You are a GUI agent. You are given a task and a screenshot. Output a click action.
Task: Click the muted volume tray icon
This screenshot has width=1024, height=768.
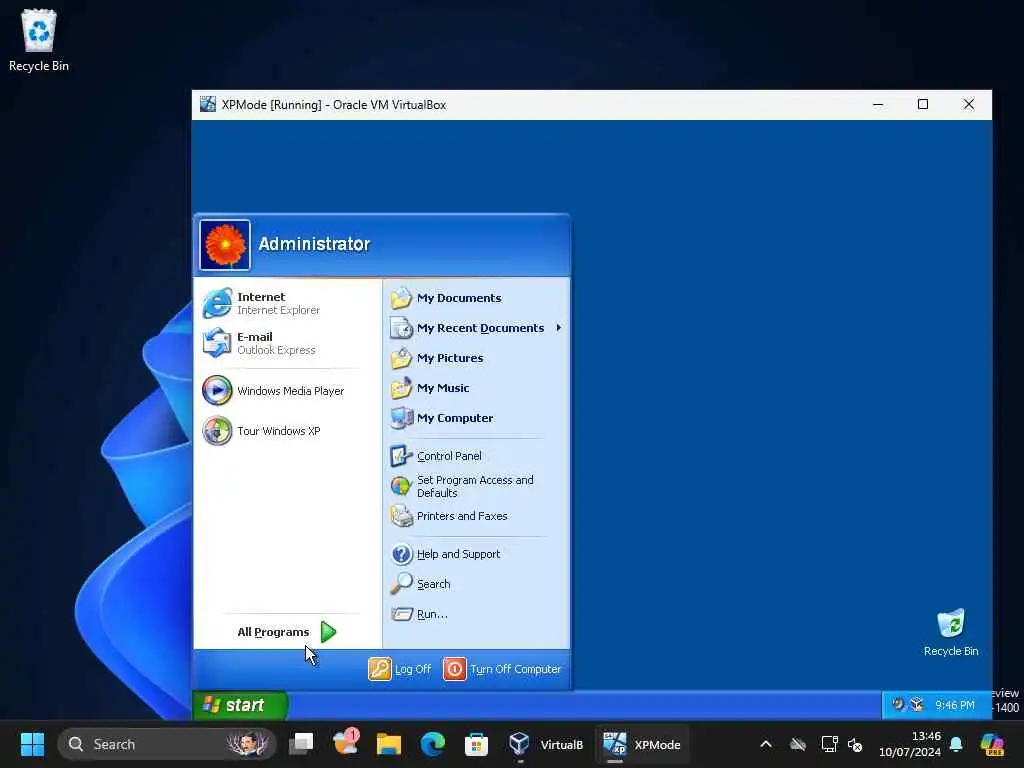click(855, 744)
